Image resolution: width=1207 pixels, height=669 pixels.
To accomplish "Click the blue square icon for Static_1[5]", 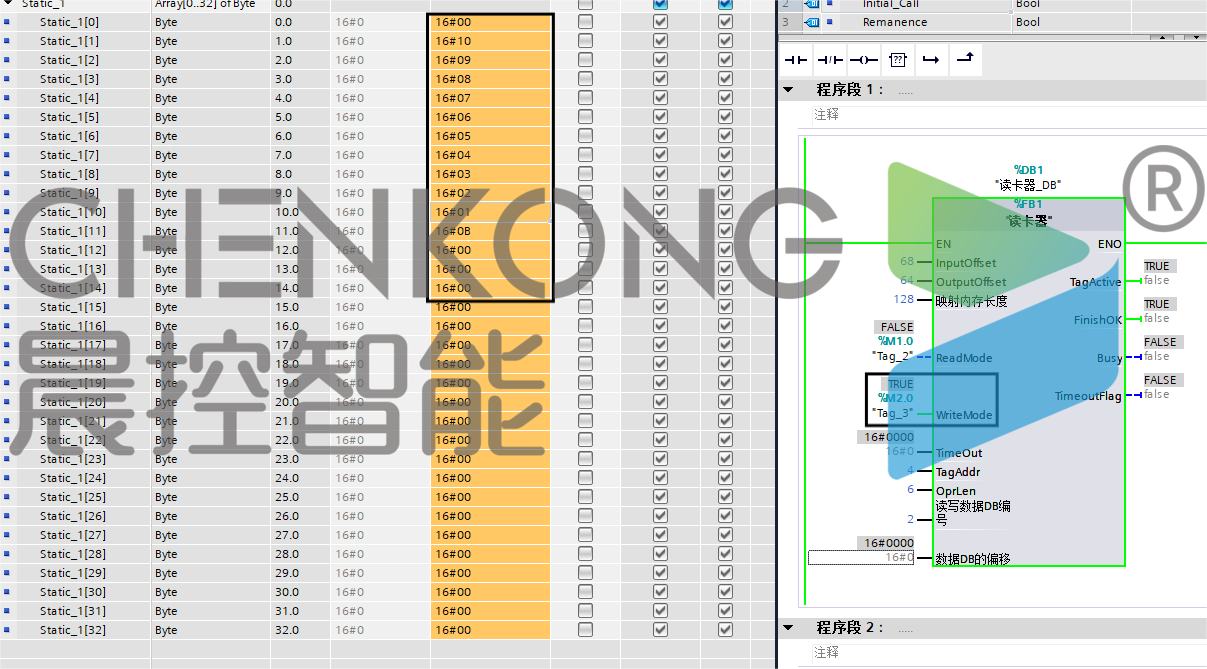I will pyautogui.click(x=7, y=117).
